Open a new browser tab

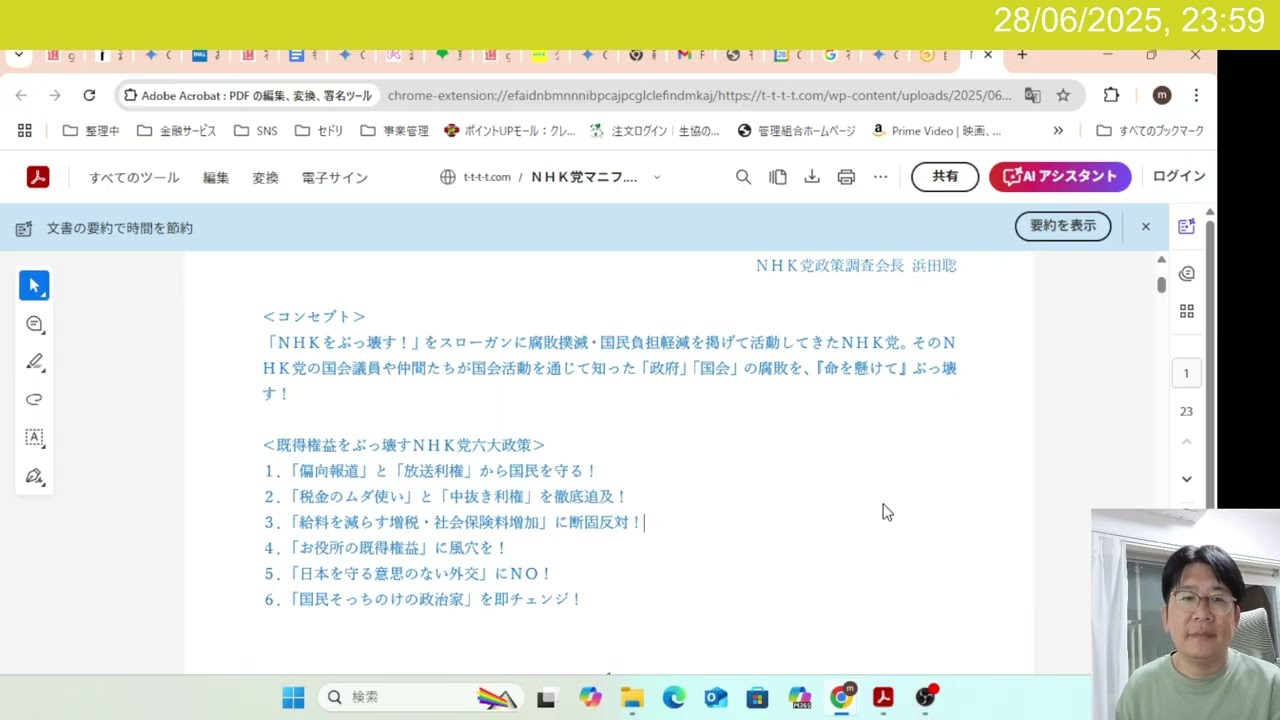pyautogui.click(x=1022, y=55)
